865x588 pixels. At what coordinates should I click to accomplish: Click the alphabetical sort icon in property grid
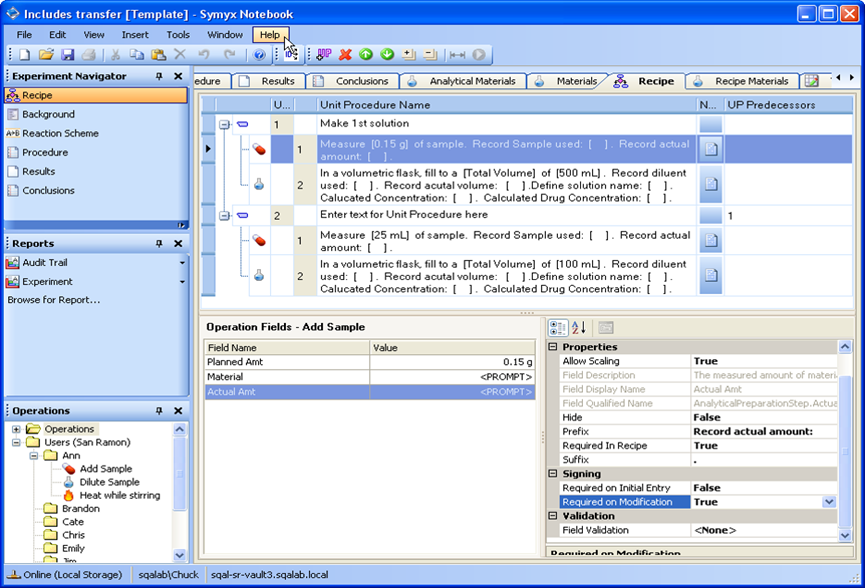[580, 327]
